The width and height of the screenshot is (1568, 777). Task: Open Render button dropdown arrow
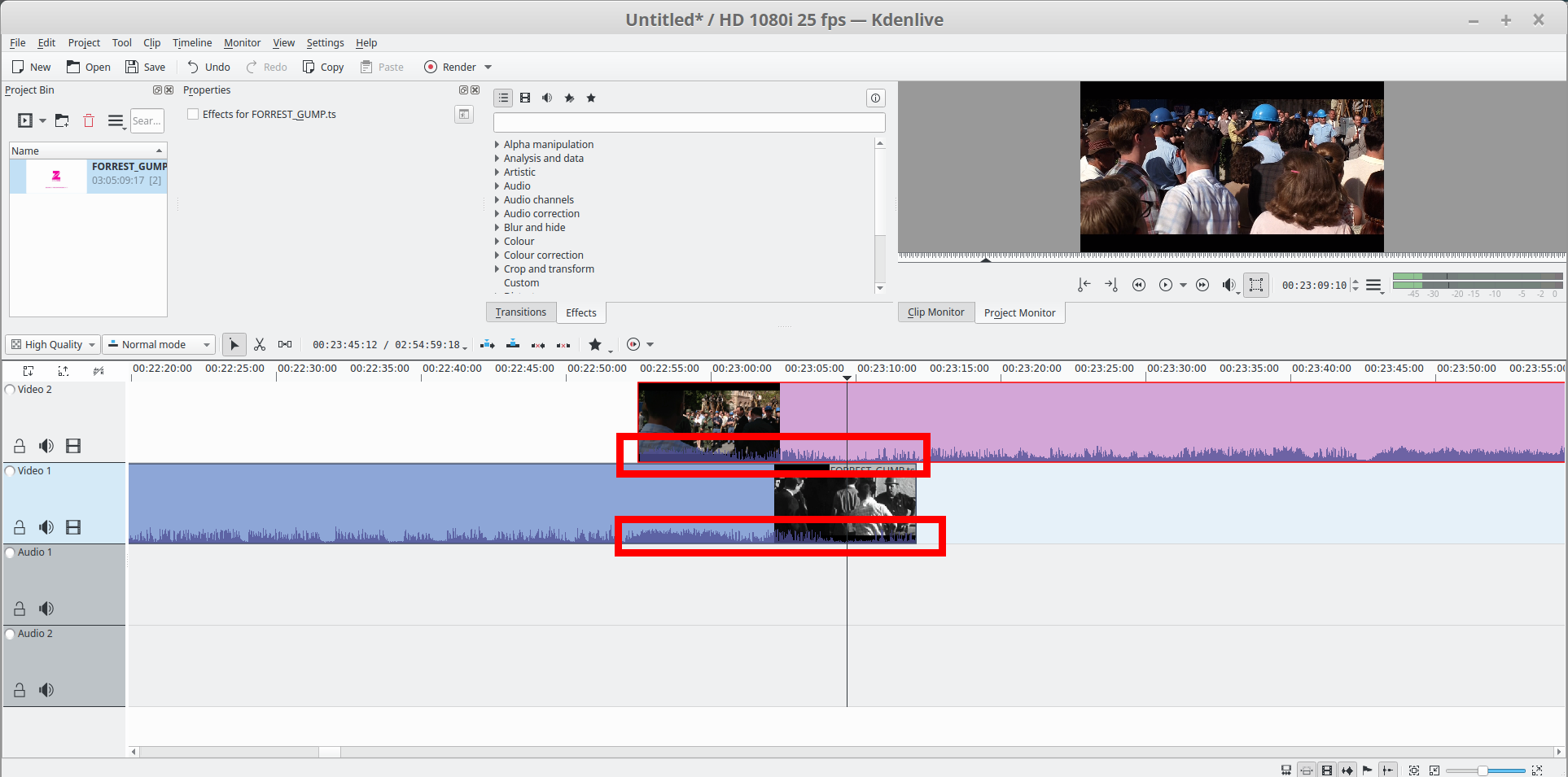tap(488, 68)
